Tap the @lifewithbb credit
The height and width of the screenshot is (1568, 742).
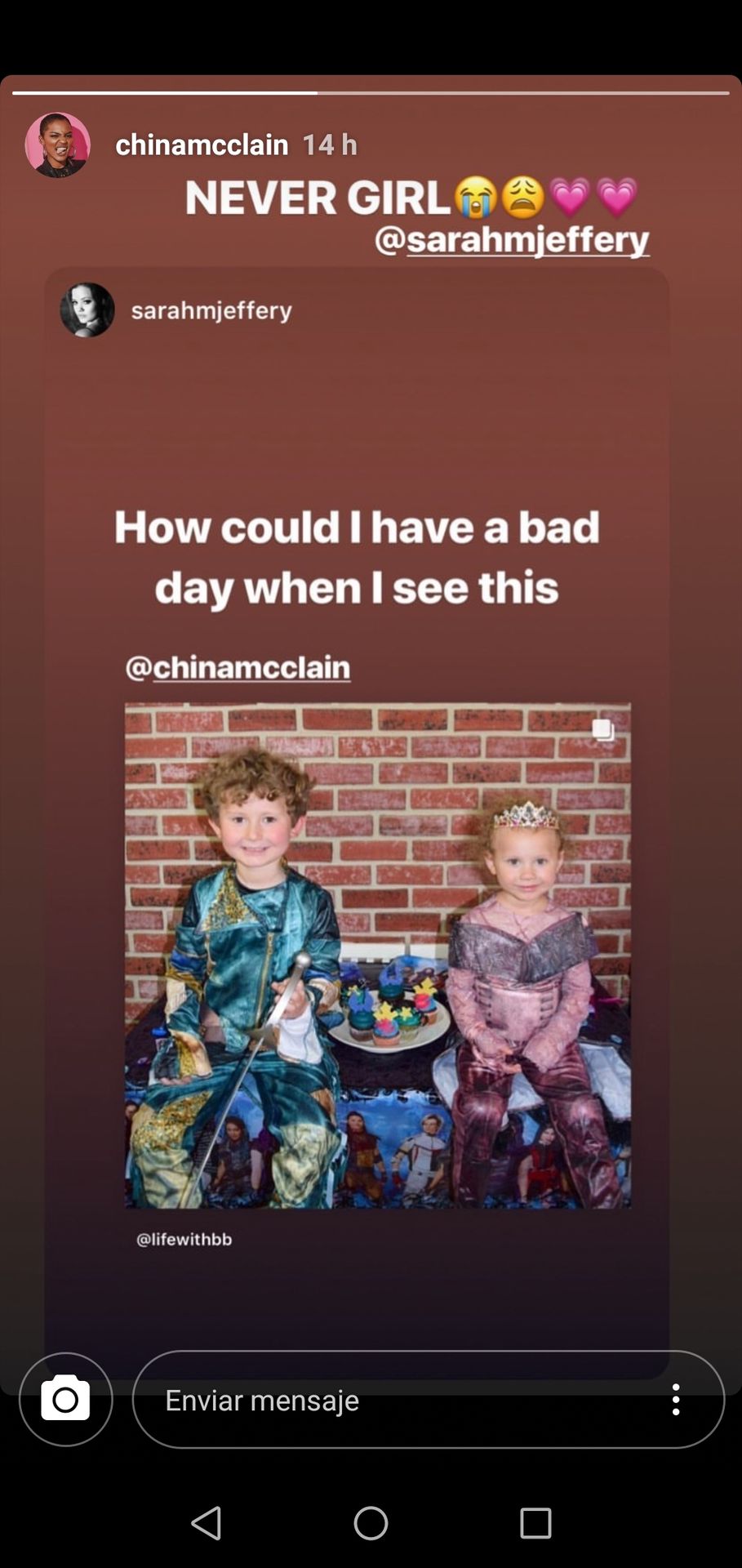(184, 1239)
